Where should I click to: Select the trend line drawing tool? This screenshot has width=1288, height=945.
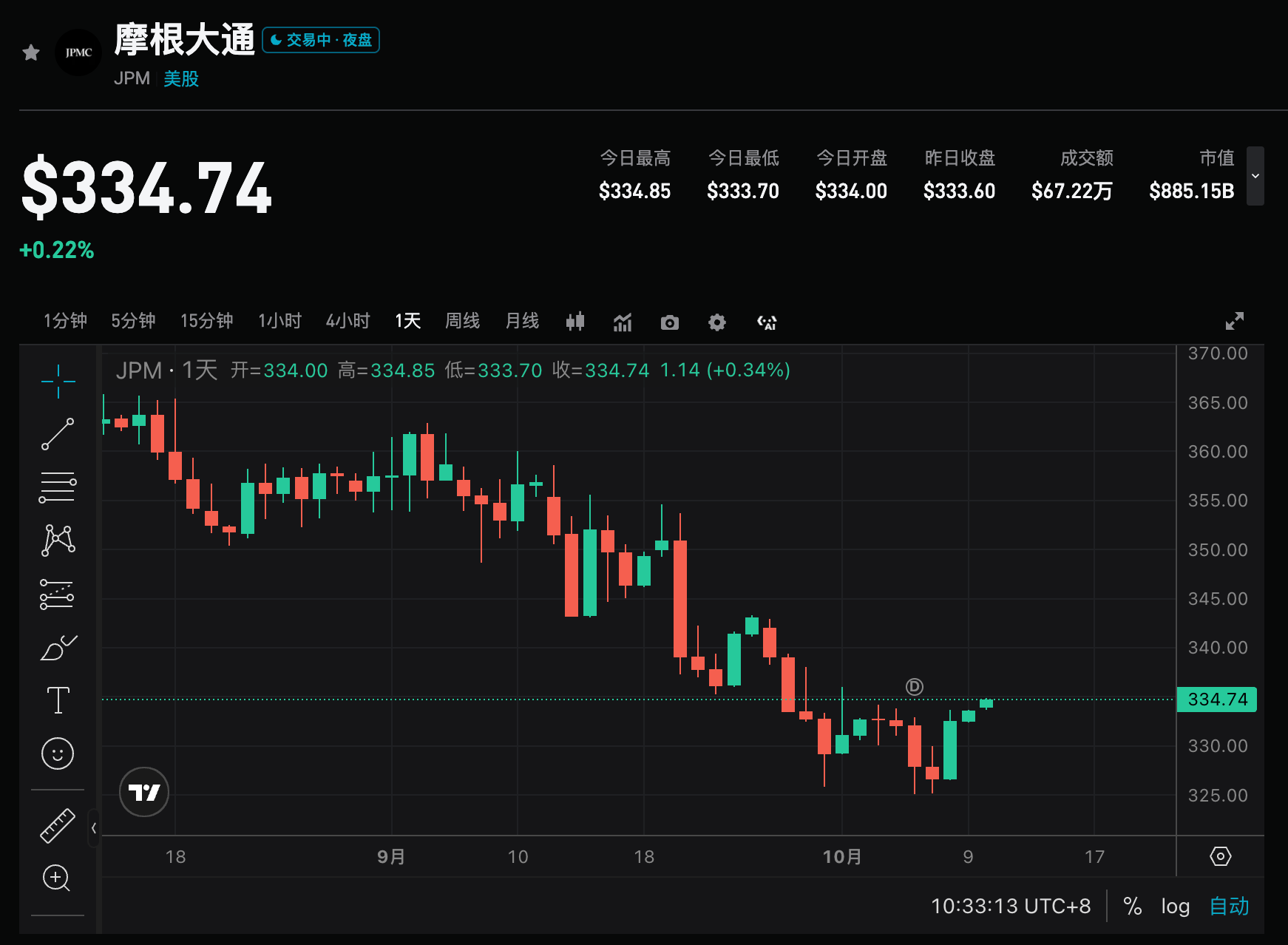[58, 434]
